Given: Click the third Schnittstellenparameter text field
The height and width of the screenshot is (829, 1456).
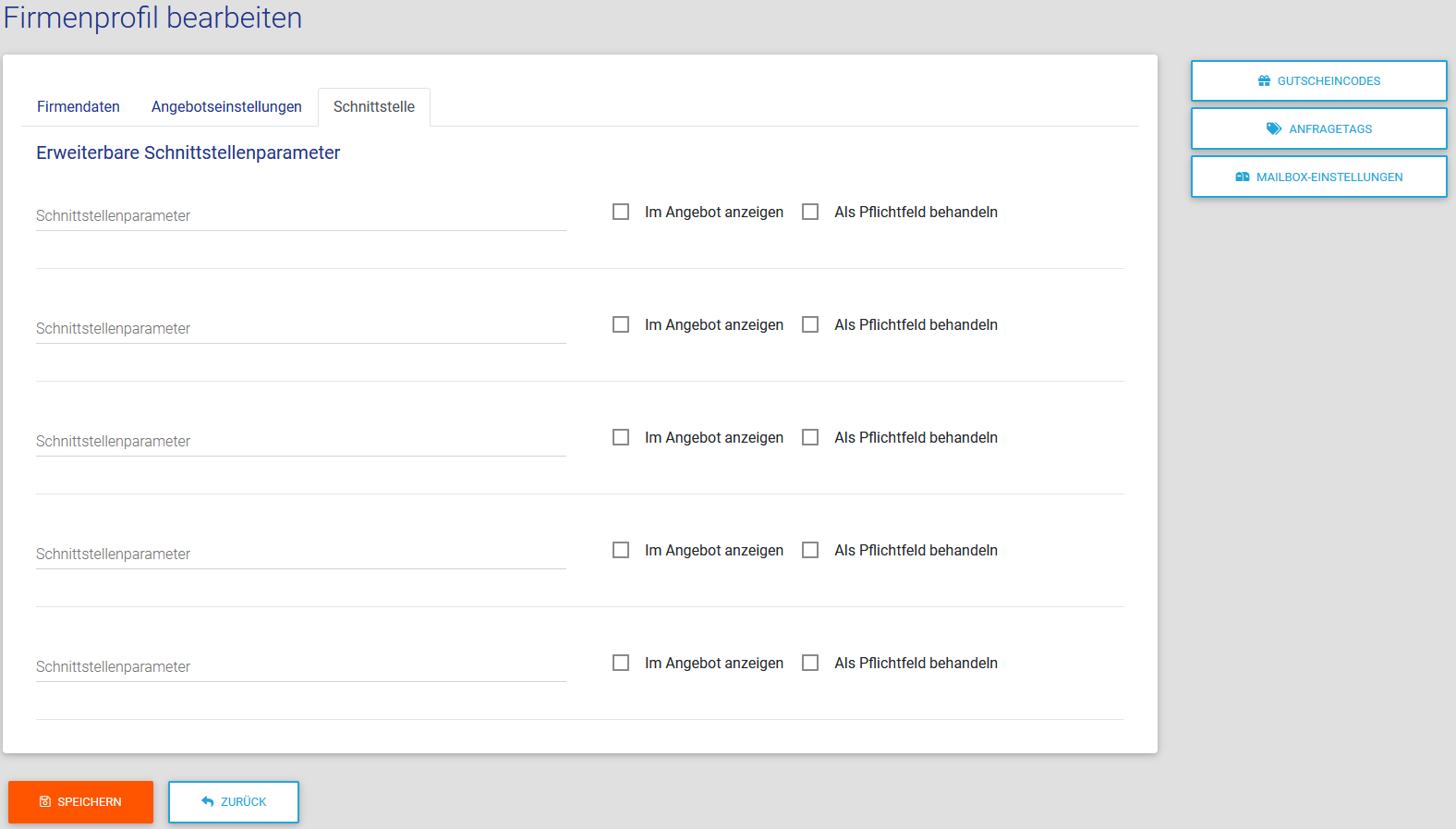Looking at the screenshot, I should coord(300,441).
